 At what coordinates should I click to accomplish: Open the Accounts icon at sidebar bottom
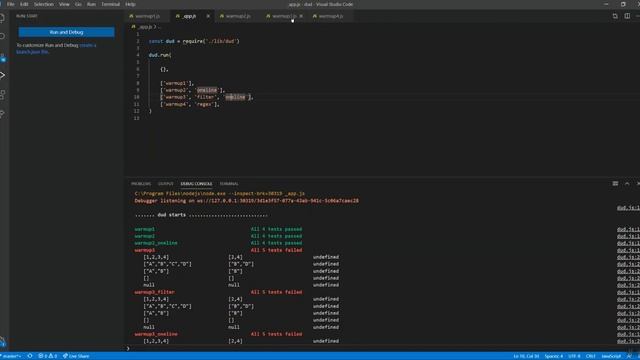[2, 342]
